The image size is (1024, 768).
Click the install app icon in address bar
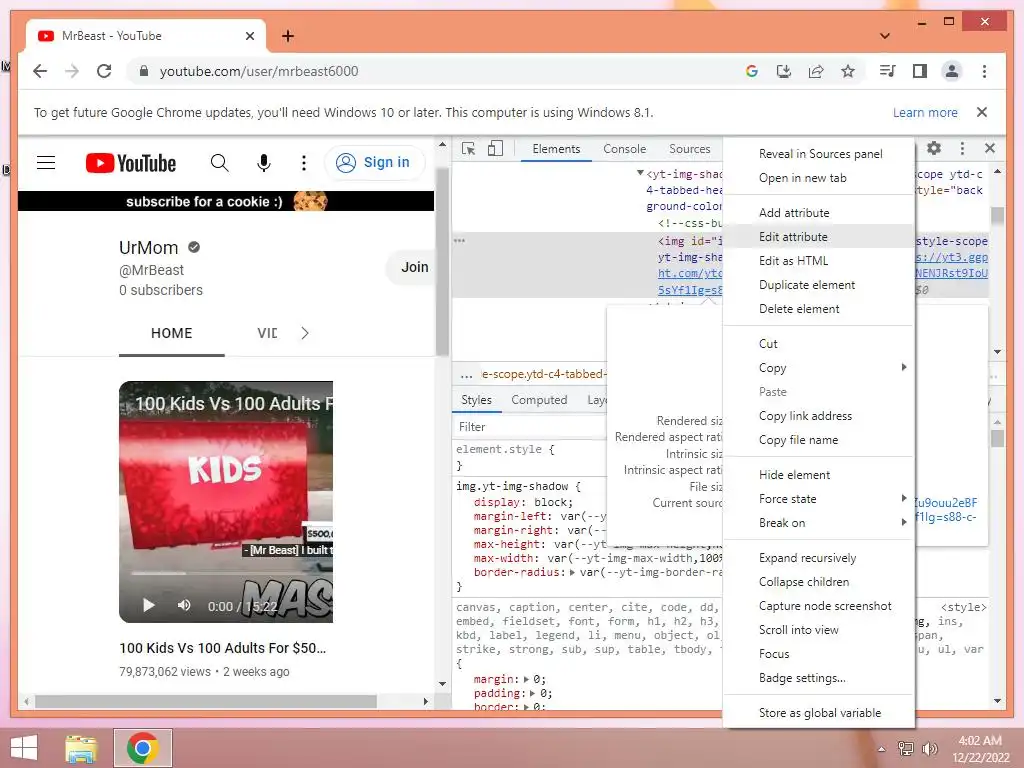(784, 71)
